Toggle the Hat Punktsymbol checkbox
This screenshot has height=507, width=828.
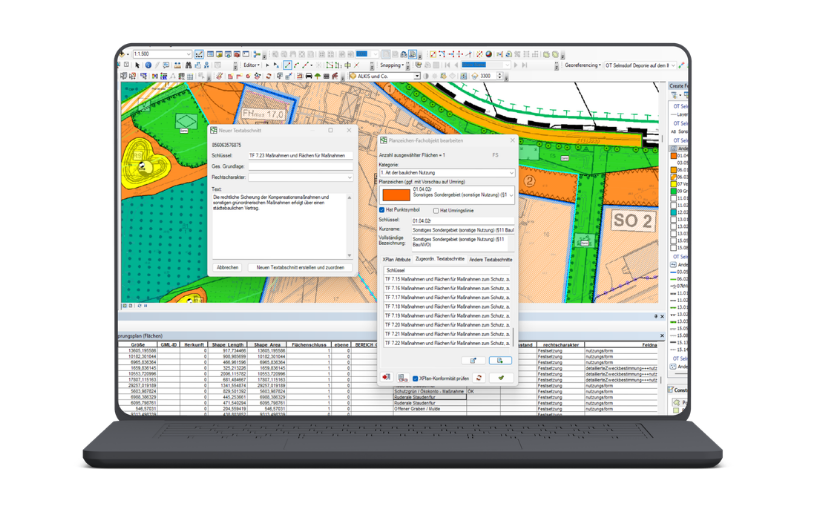(x=382, y=210)
